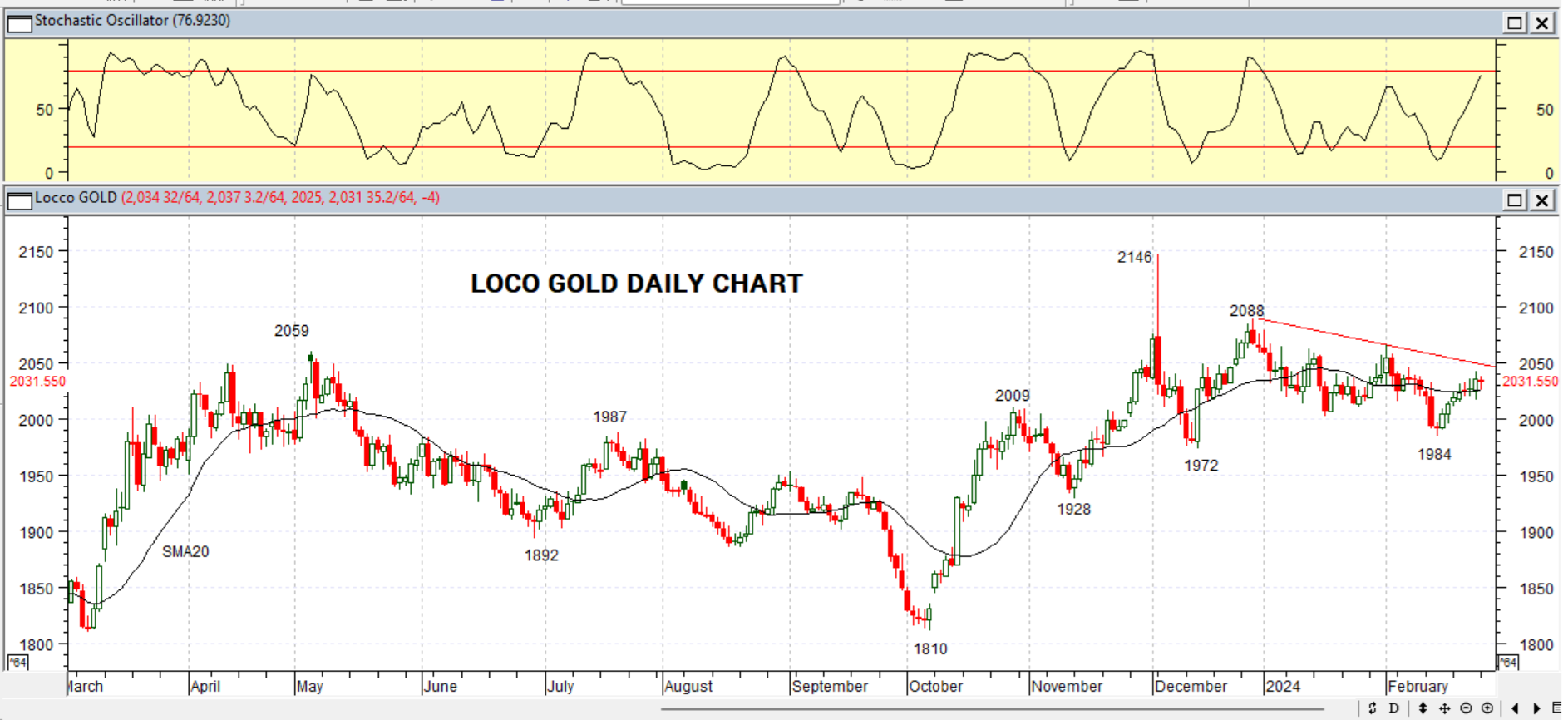Click the red 2031.550 value on the right axis

point(1531,382)
